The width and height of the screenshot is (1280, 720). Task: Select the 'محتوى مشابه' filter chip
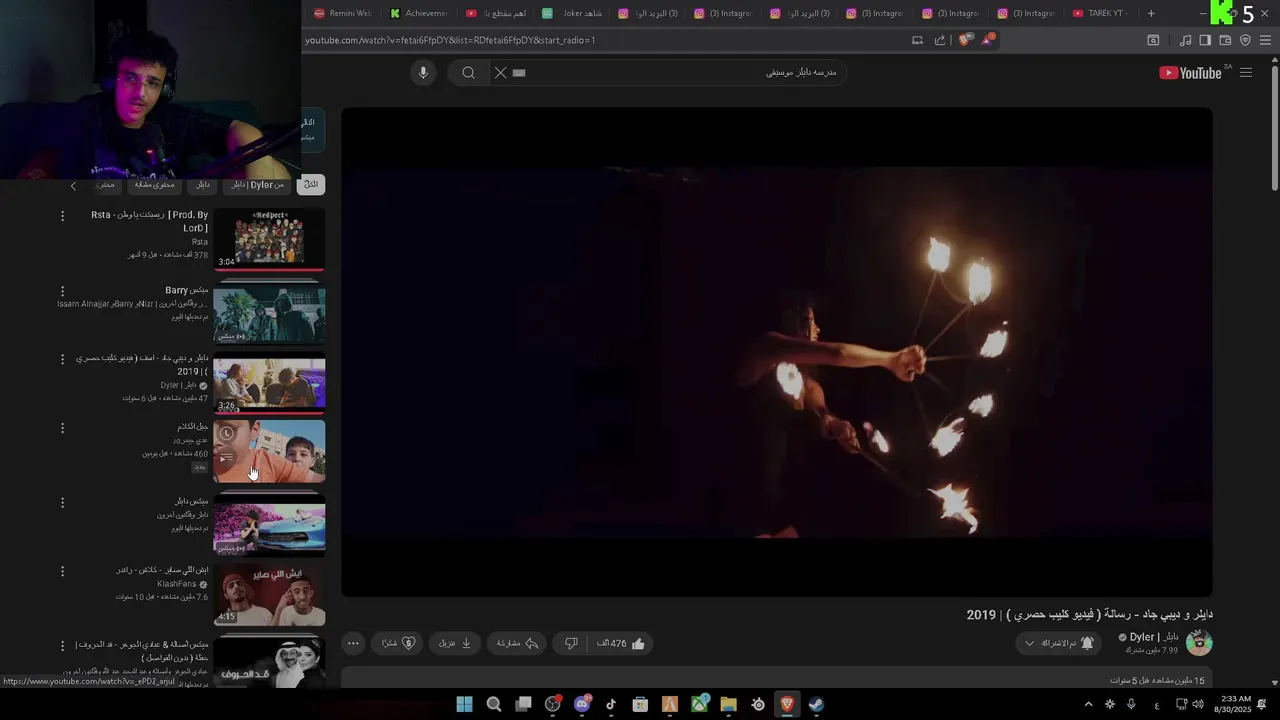tap(155, 185)
